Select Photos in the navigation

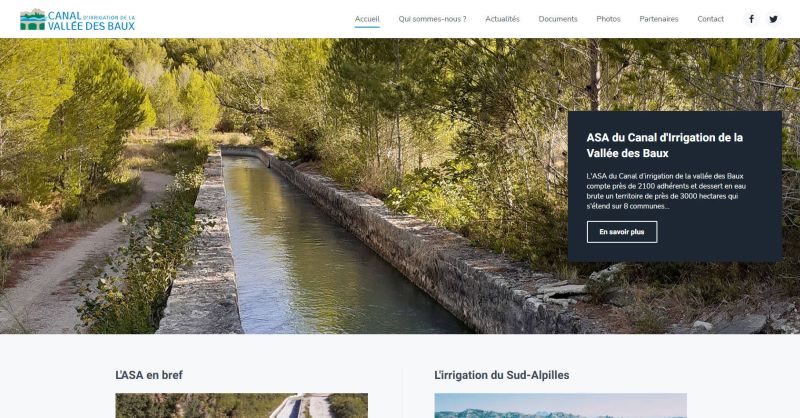(608, 19)
